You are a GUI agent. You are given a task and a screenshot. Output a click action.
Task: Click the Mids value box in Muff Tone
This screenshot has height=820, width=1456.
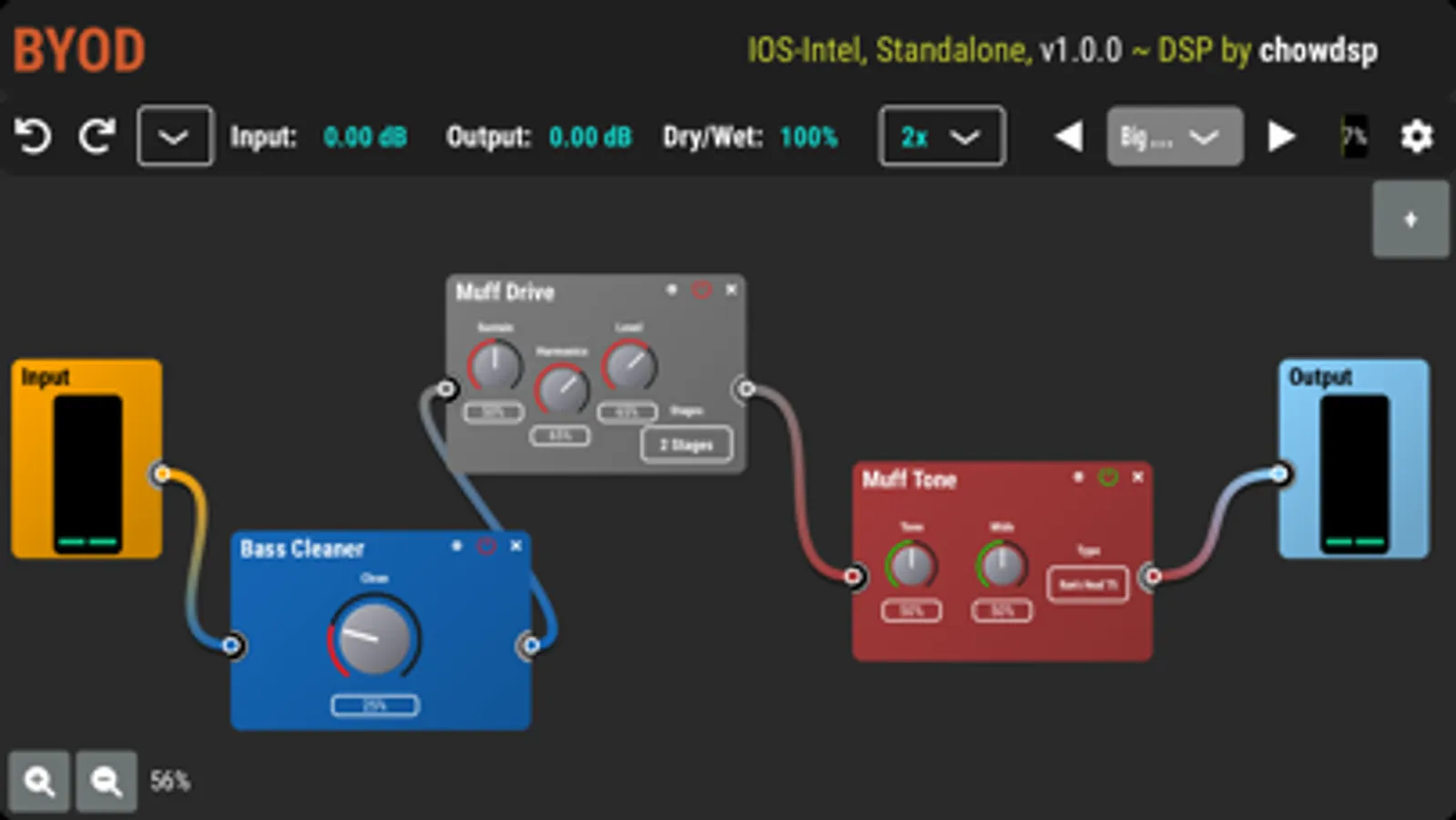pos(1002,610)
